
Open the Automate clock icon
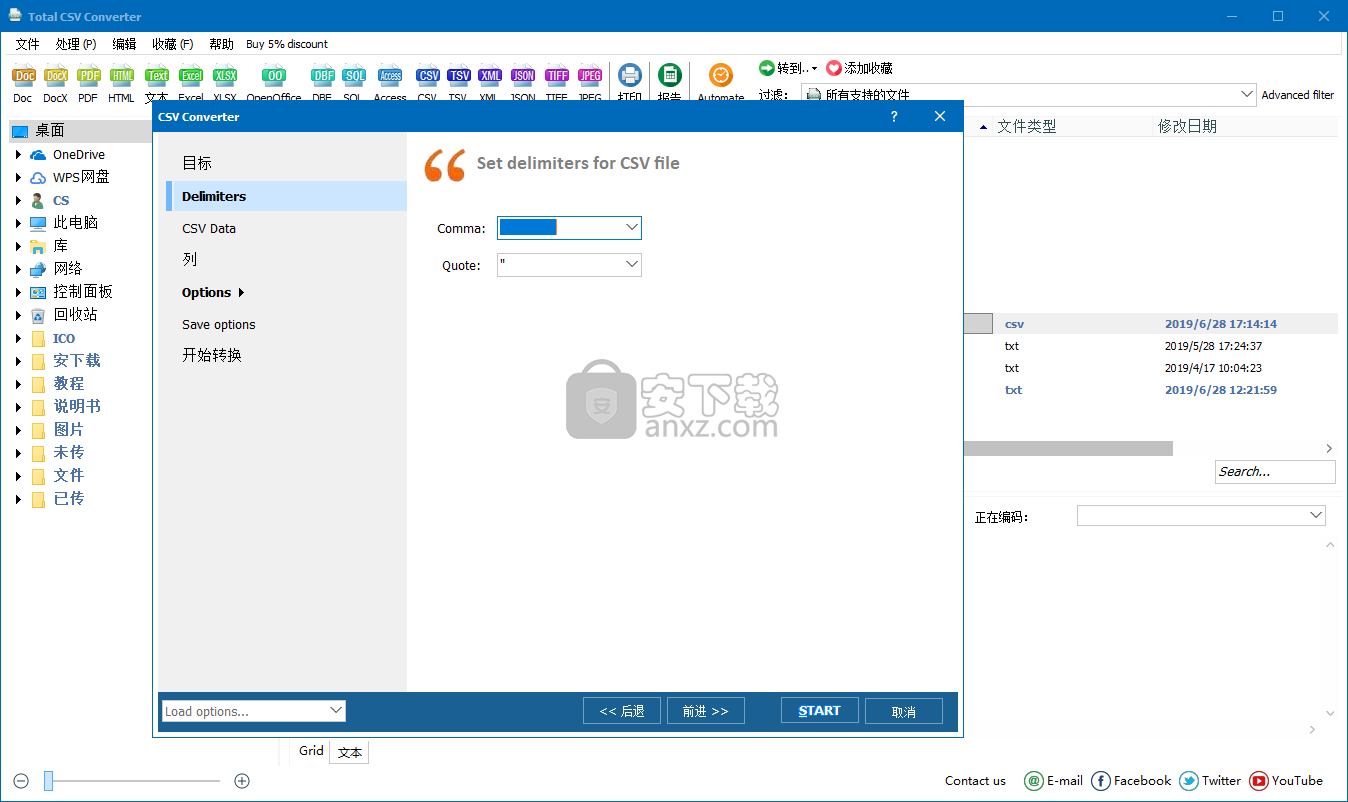[x=721, y=75]
